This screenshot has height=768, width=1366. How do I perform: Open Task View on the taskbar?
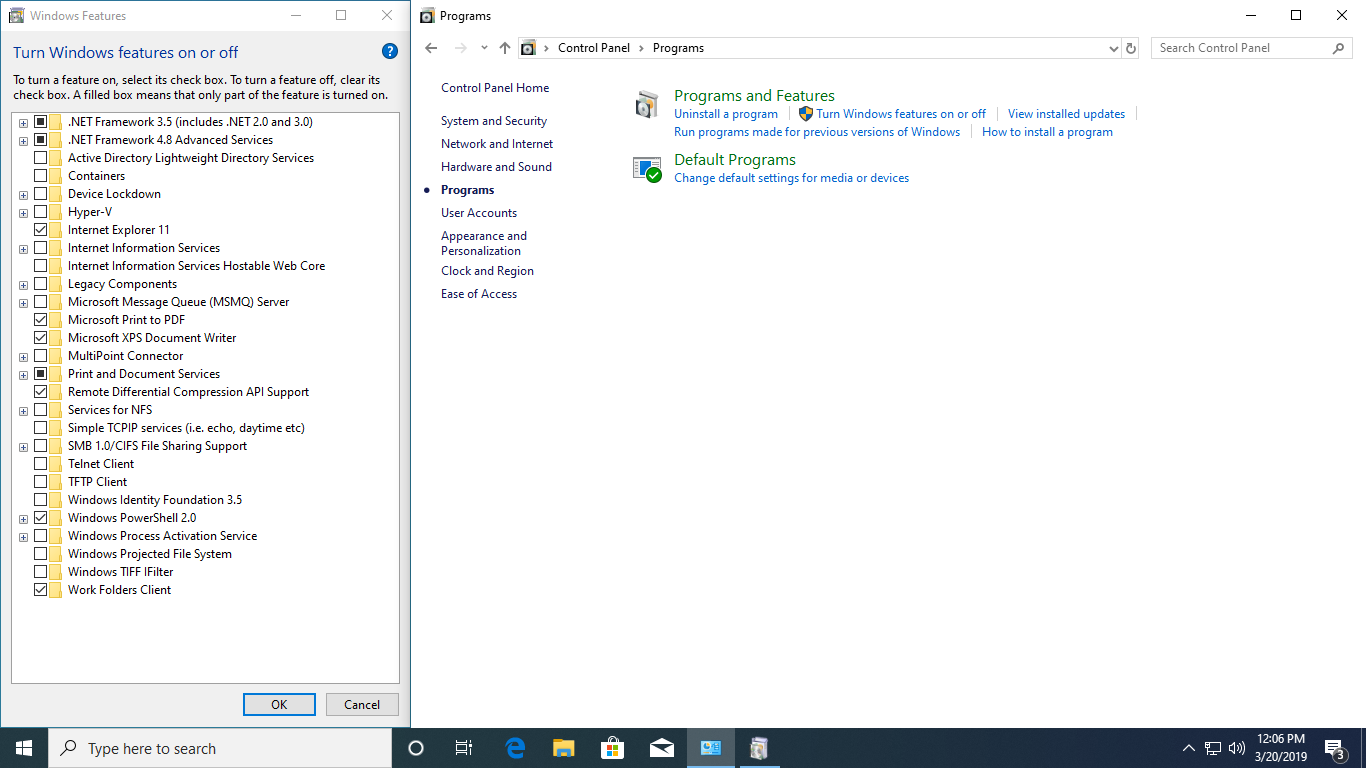[x=464, y=748]
